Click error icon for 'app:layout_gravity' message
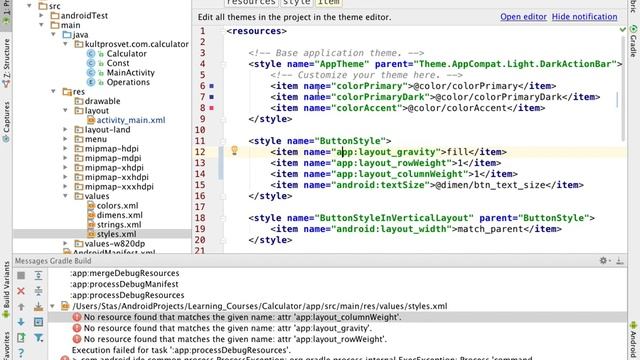The image size is (640, 360). coord(77,328)
